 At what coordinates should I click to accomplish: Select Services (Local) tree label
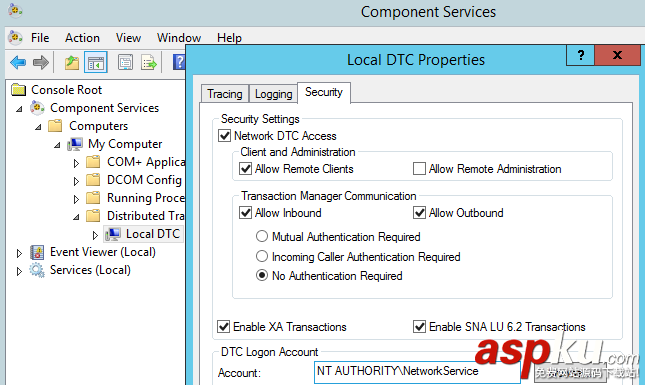(90, 270)
